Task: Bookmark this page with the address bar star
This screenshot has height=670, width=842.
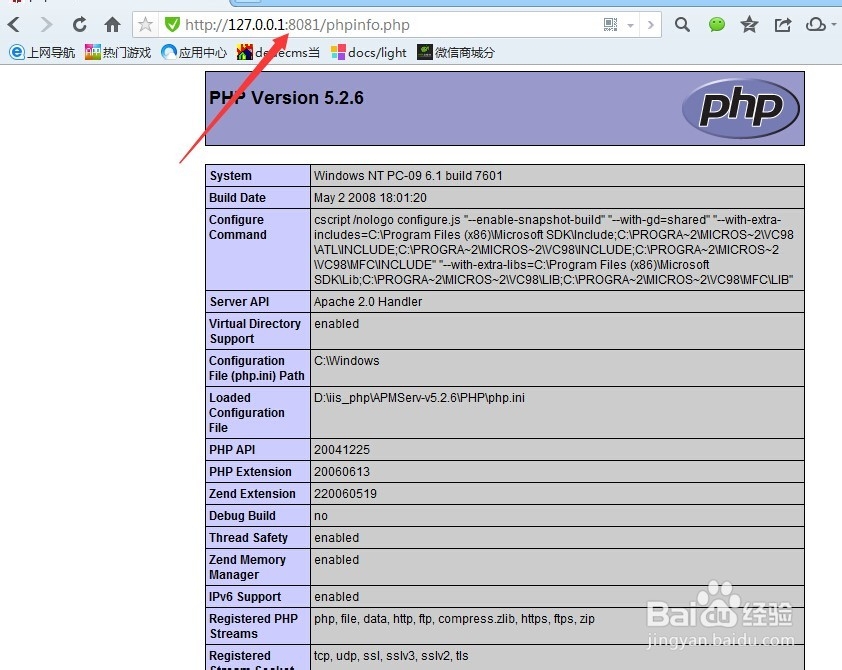Action: 145,25
